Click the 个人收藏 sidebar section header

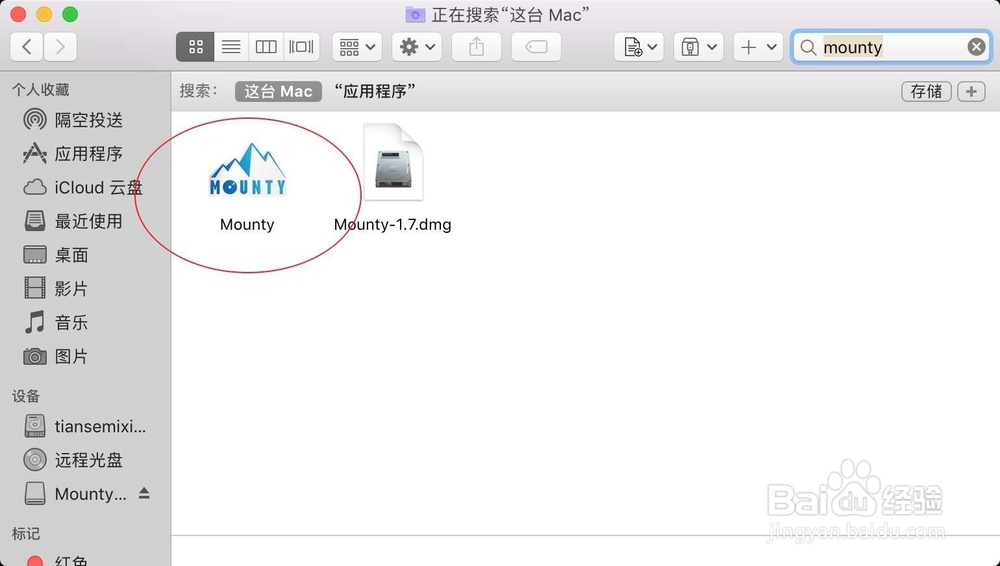[41, 90]
